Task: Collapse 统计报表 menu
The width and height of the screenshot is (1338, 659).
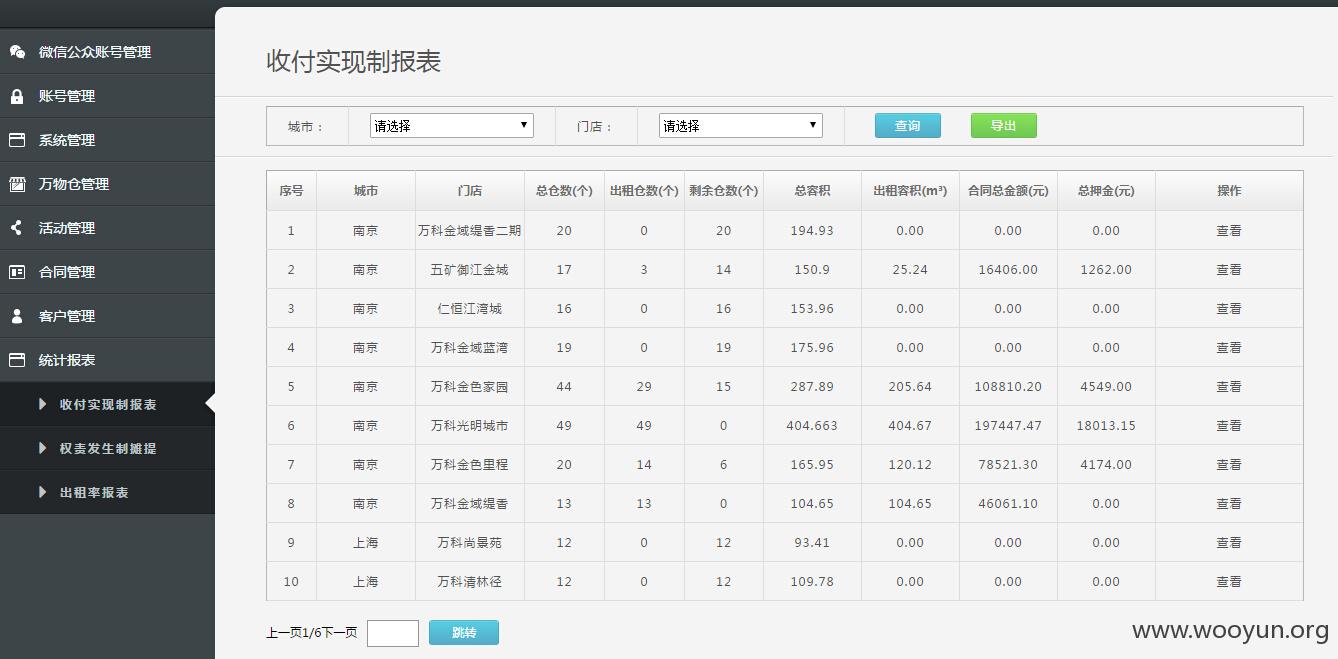Action: 107,360
